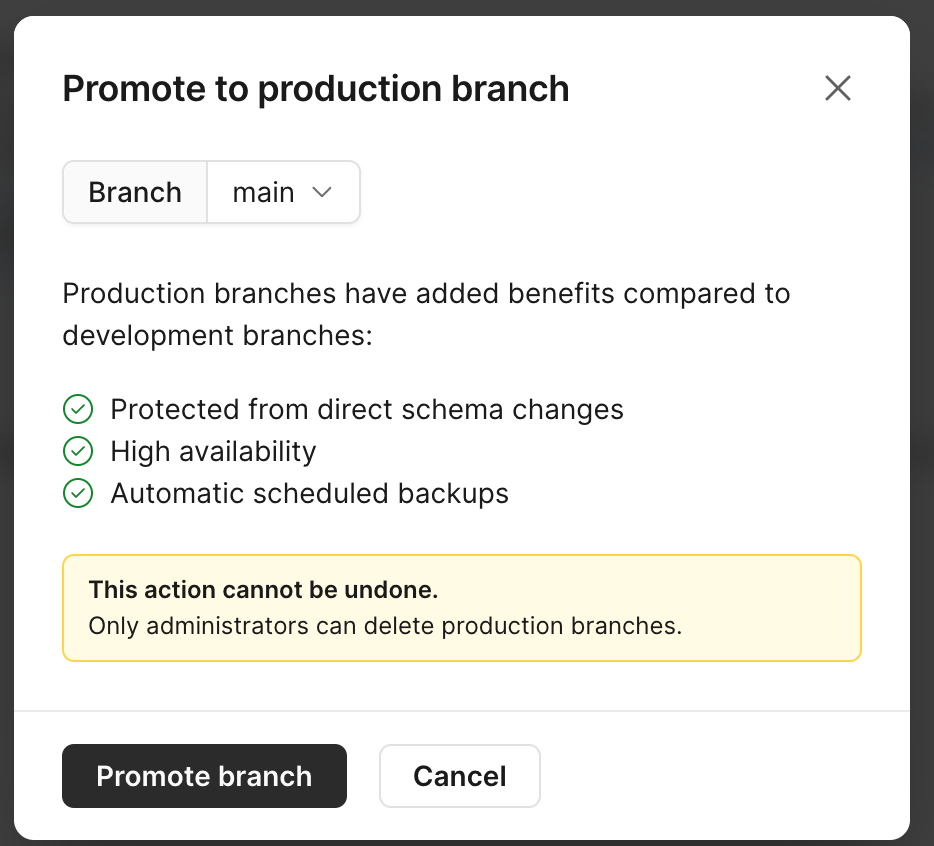
Task: Click the check icon beside Protected from schema changes
Action: 78,409
